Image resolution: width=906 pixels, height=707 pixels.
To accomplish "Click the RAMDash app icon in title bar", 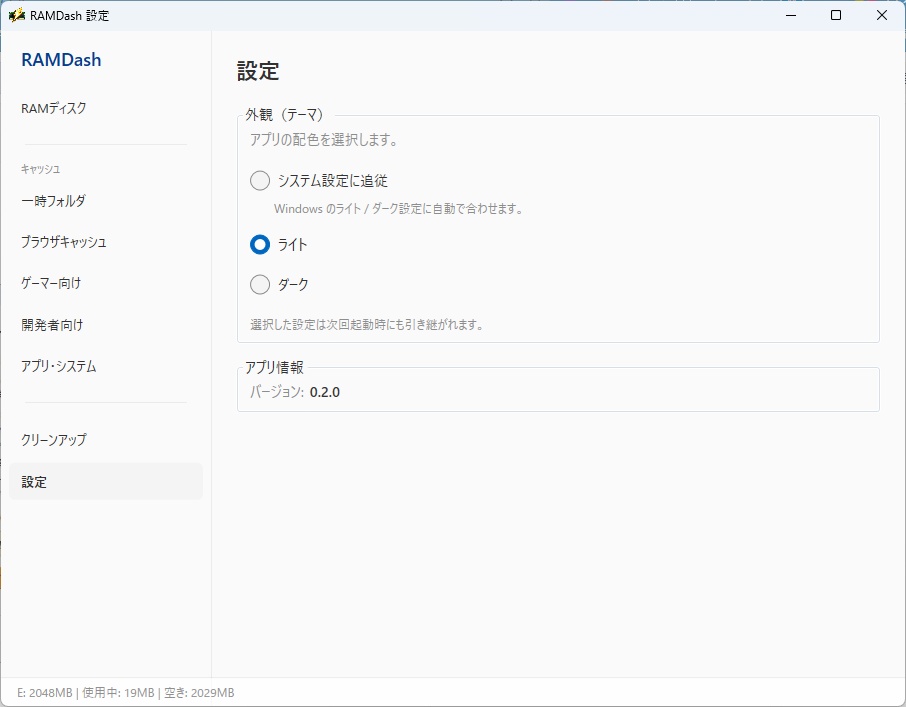I will (17, 15).
